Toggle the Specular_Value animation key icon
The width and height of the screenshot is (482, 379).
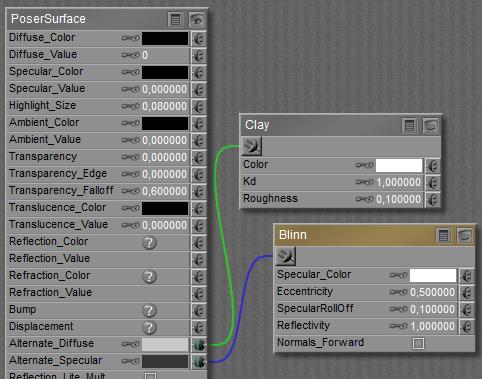(x=130, y=89)
